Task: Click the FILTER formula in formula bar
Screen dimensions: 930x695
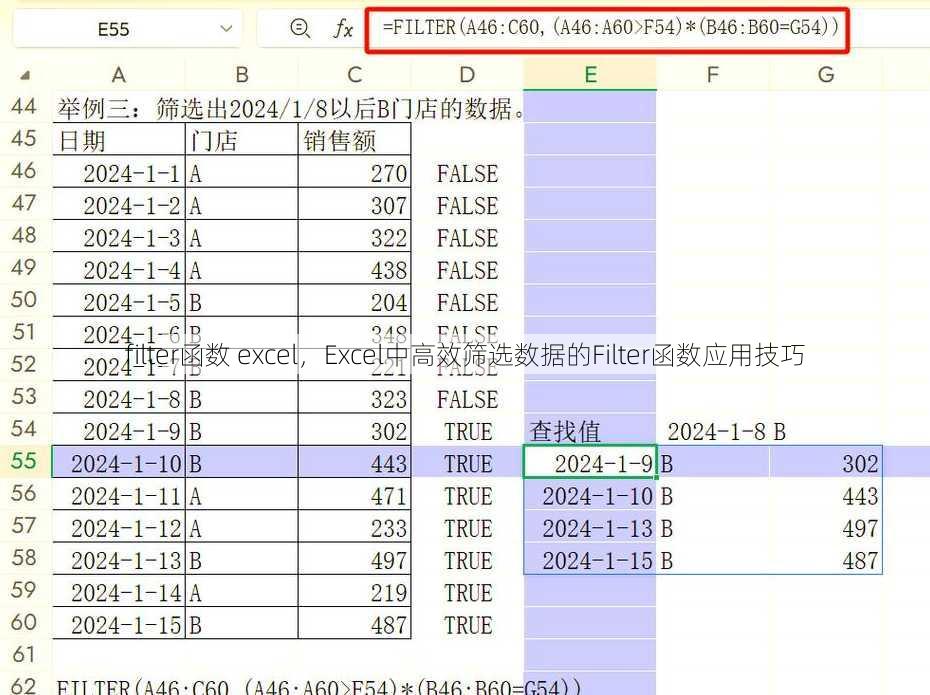Action: click(610, 27)
